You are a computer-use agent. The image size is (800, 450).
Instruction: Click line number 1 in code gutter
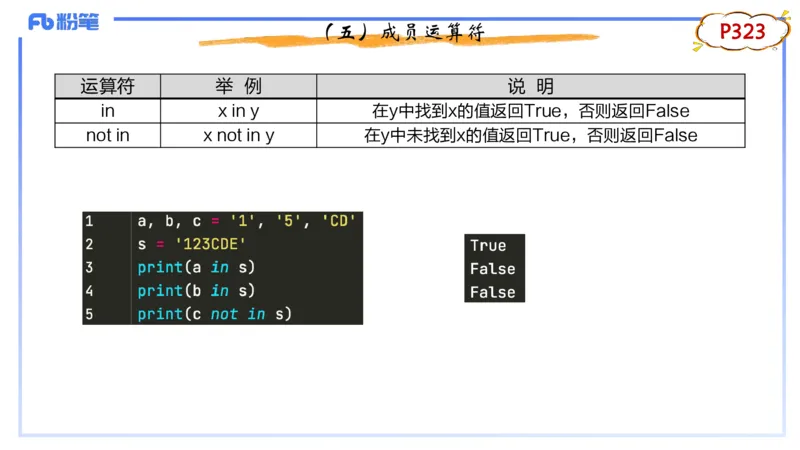click(x=89, y=221)
